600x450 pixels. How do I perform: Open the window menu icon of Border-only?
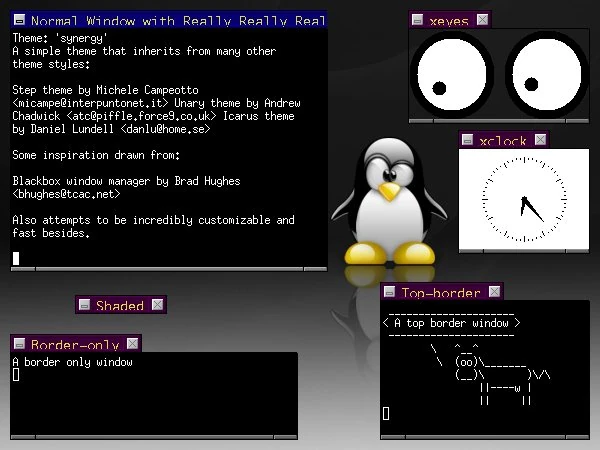pos(19,344)
